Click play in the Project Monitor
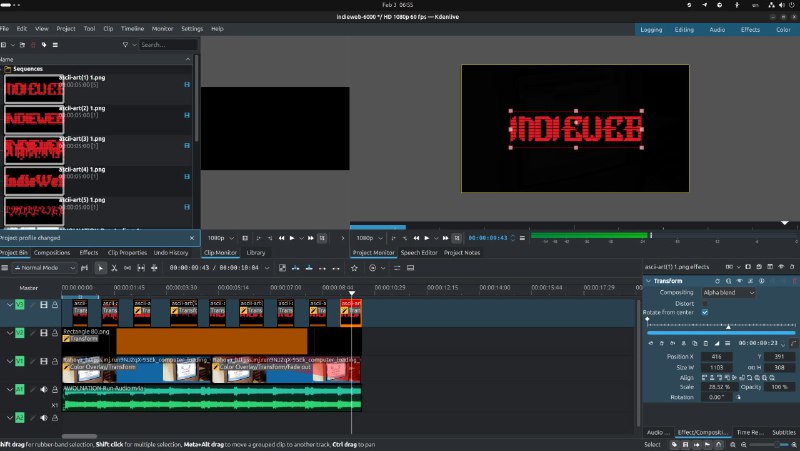Image resolution: width=800 pixels, height=451 pixels. pos(426,238)
